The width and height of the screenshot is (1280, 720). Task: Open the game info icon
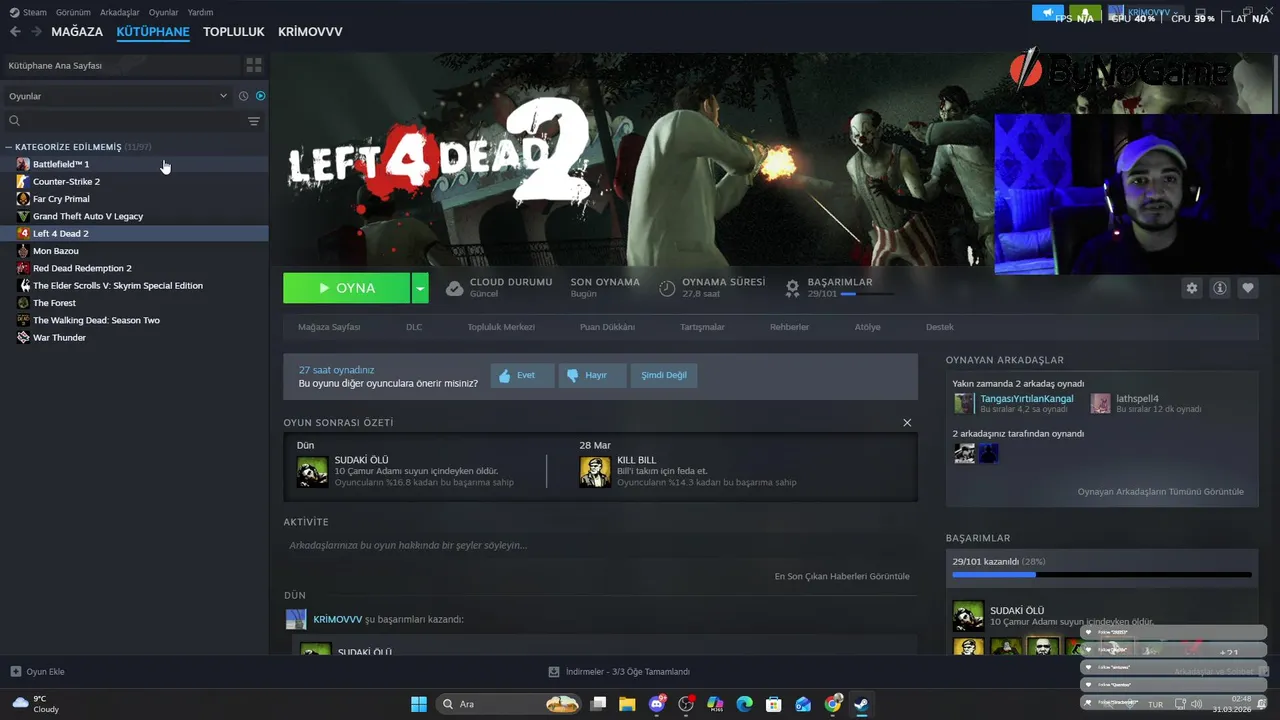point(1220,288)
